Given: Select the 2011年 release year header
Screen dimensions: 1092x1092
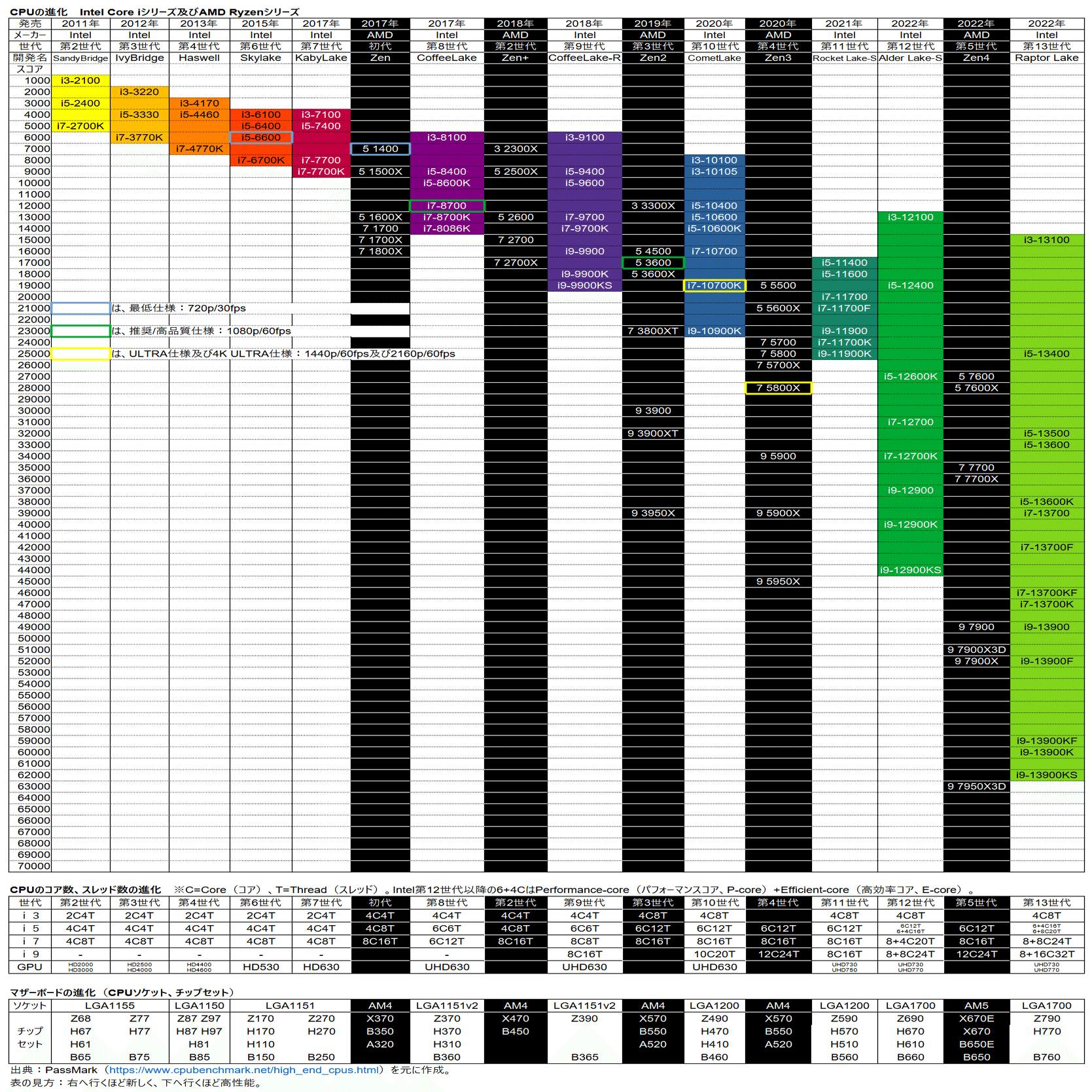Looking at the screenshot, I should 80,24.
